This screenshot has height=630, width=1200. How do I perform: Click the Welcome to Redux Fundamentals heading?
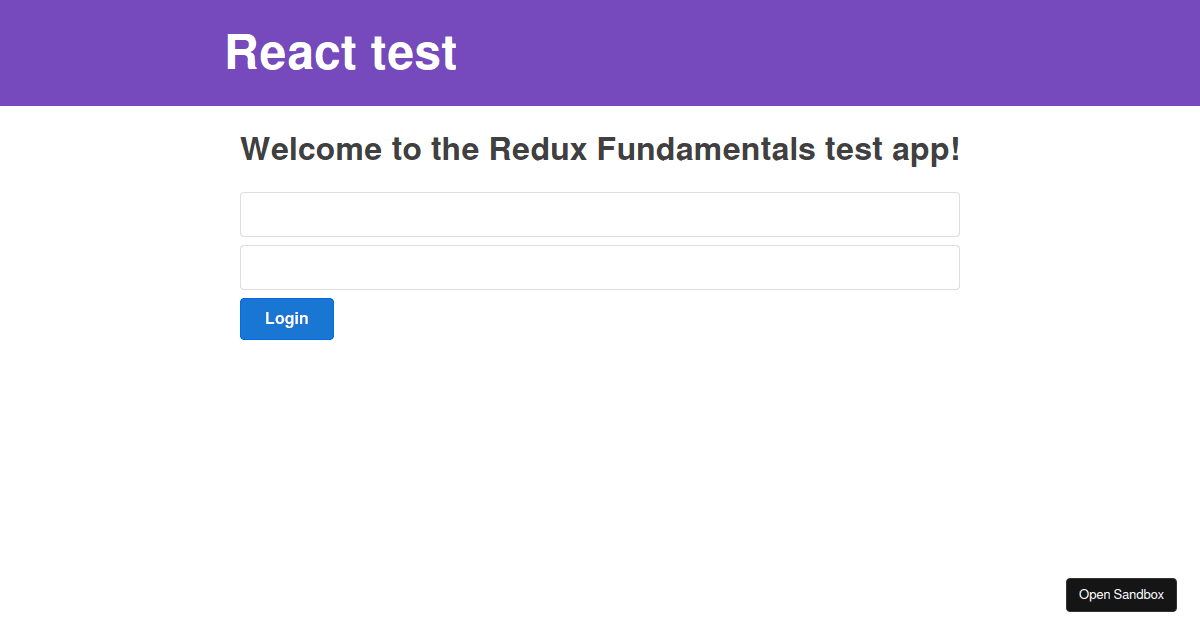599,149
